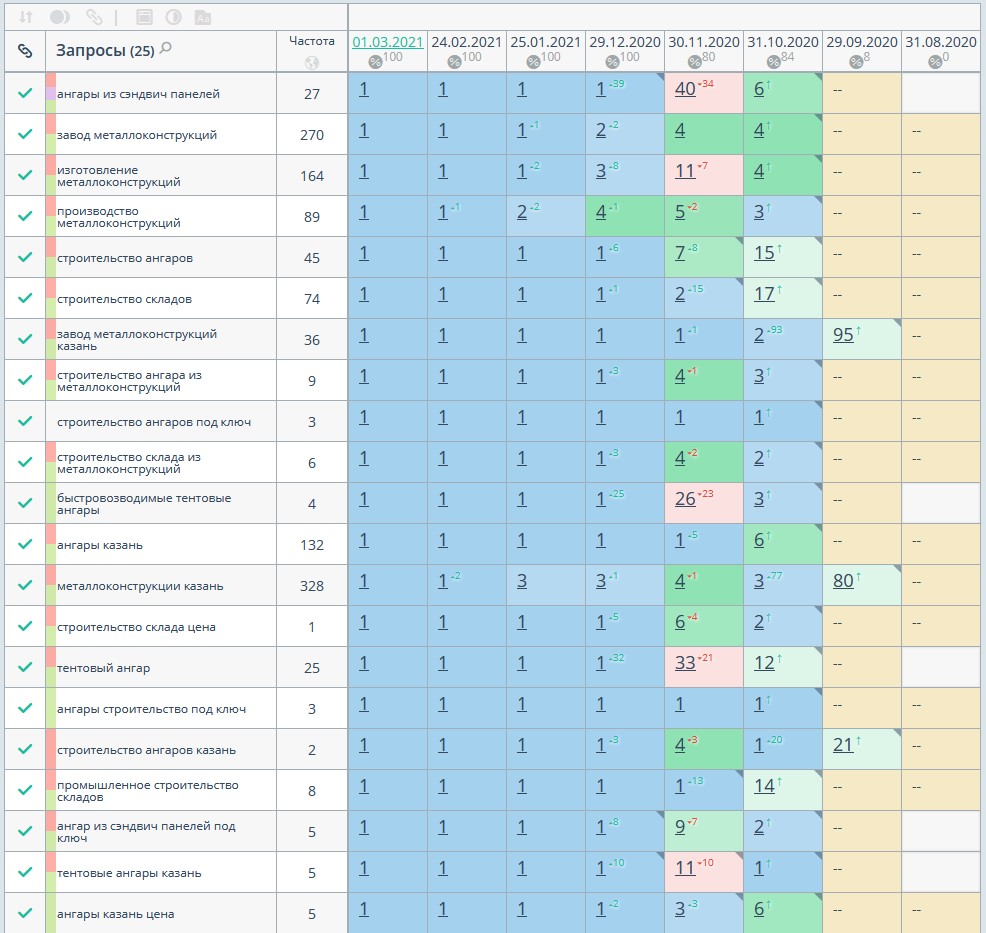Click the Aa text toolbar icon

203,17
